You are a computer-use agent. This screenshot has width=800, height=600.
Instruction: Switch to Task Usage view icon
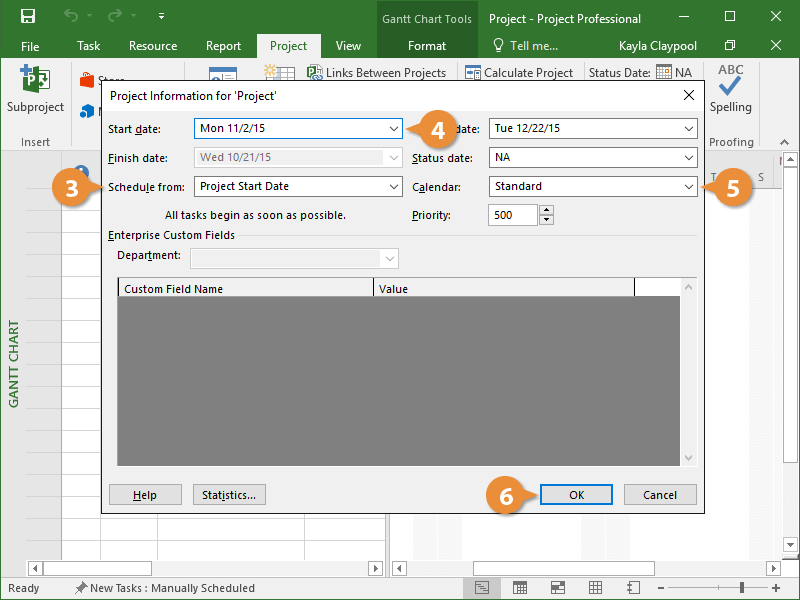[x=520, y=588]
